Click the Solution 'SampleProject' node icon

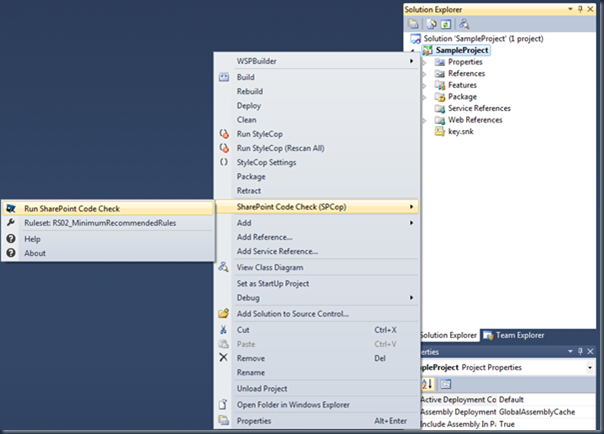[x=416, y=39]
